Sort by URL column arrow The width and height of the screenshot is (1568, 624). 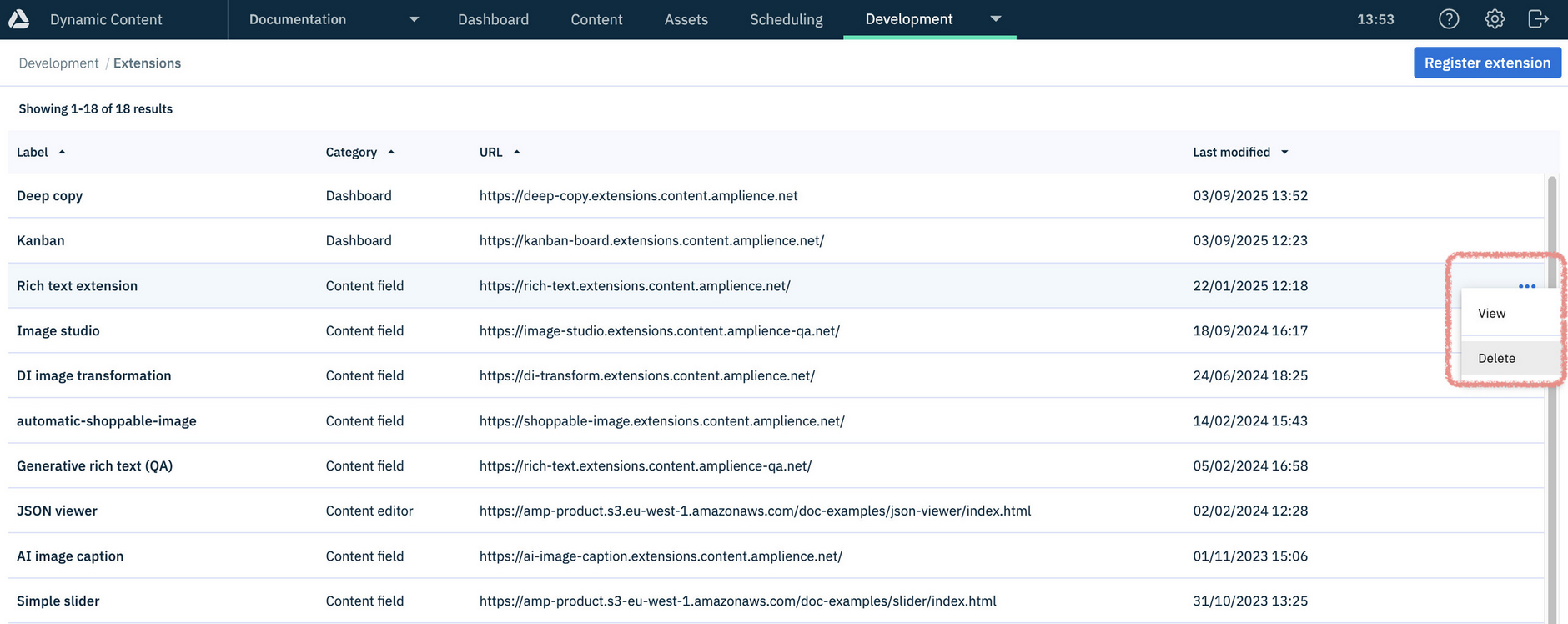[x=517, y=152]
